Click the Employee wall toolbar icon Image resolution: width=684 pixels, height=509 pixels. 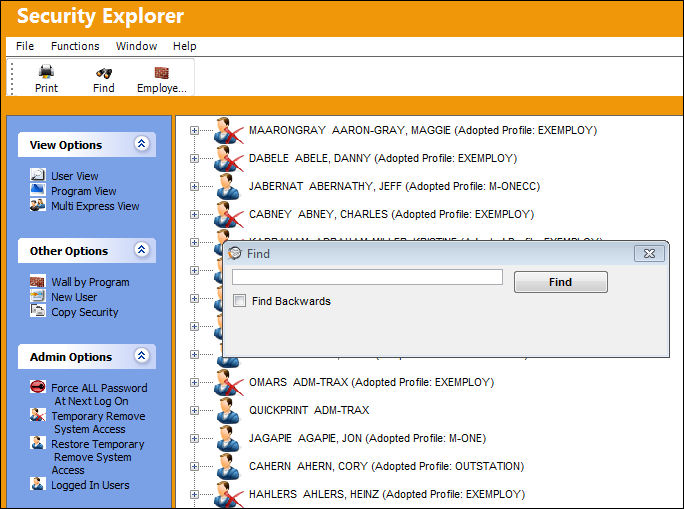(x=161, y=72)
